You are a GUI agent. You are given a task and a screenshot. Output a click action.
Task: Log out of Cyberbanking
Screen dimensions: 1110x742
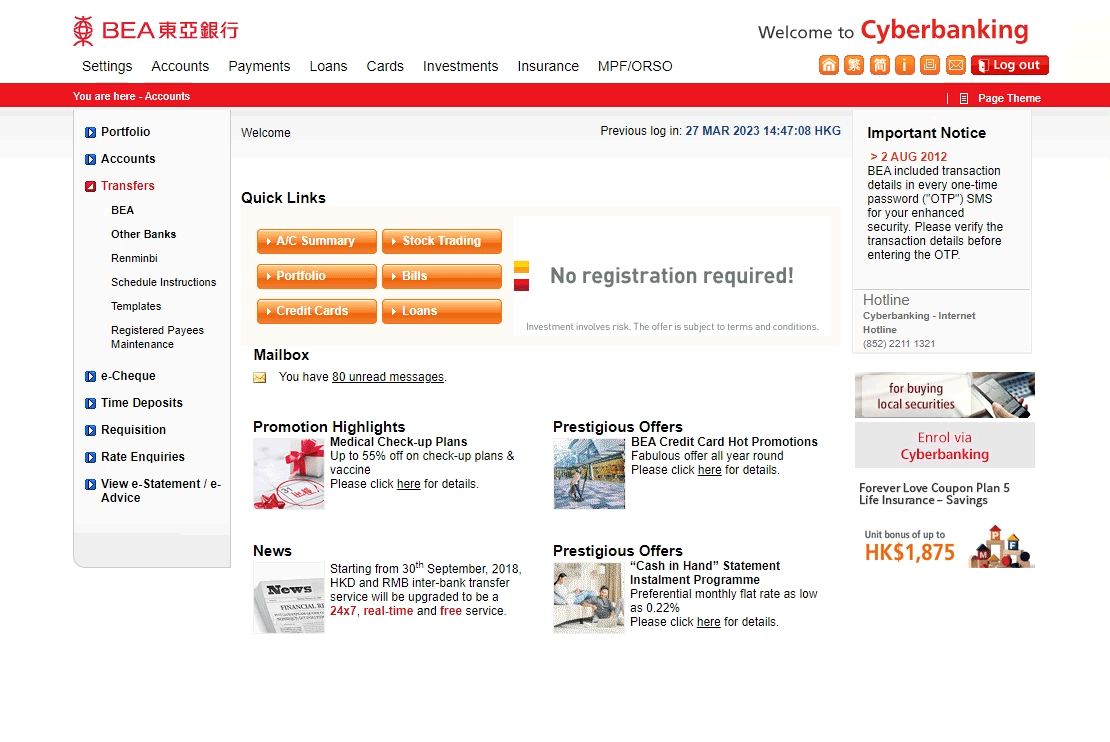[1009, 65]
